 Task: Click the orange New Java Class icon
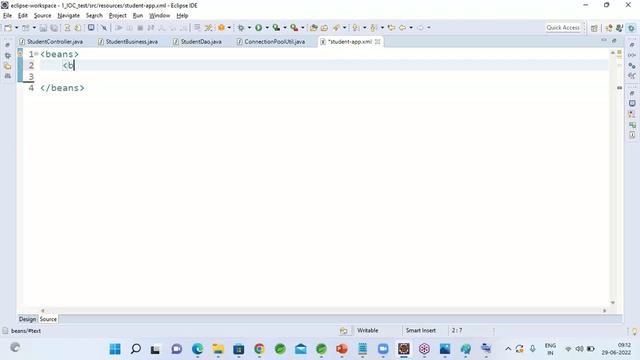(x=221, y=28)
